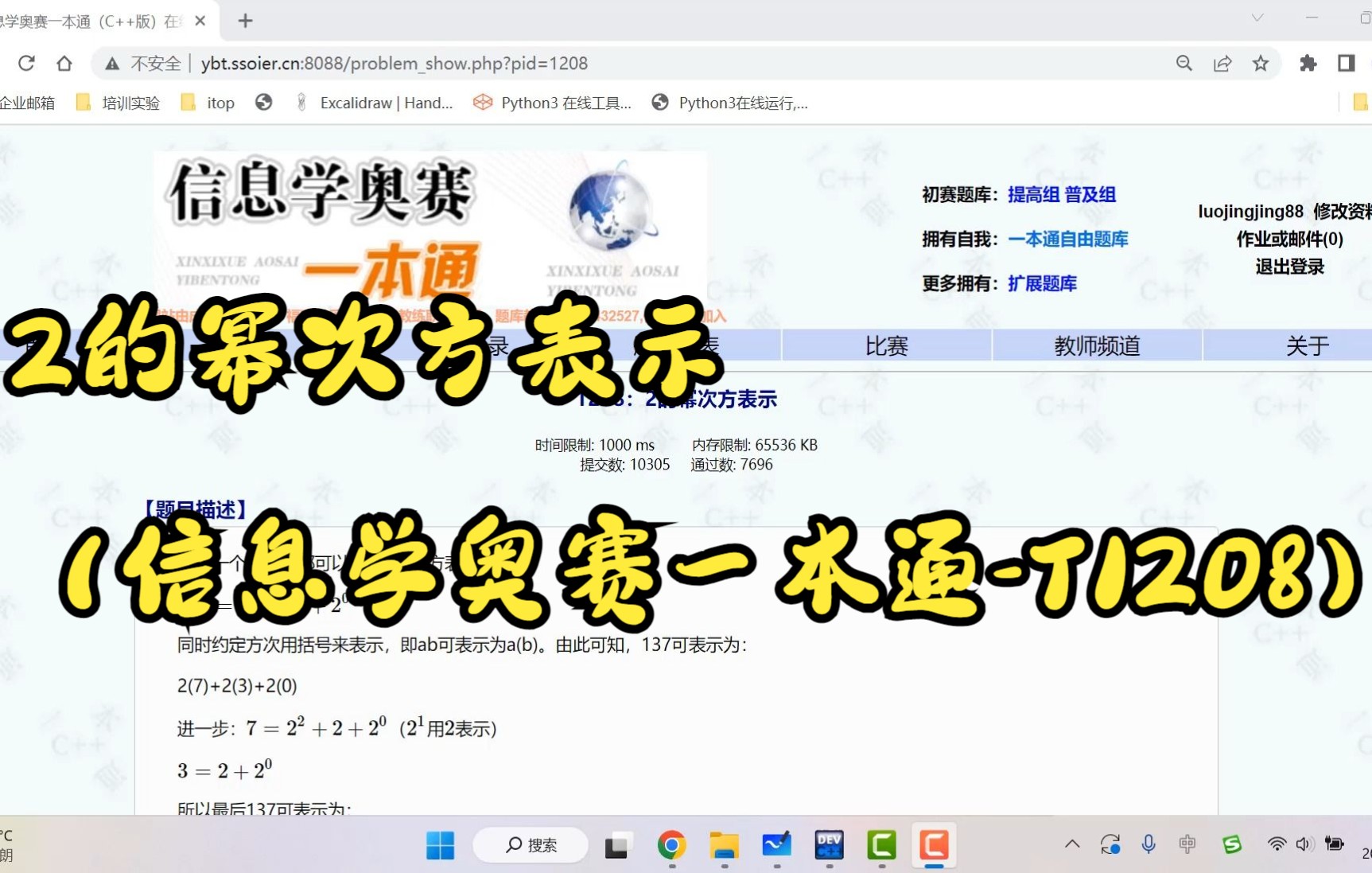Click the sync tray icon

tap(1110, 844)
